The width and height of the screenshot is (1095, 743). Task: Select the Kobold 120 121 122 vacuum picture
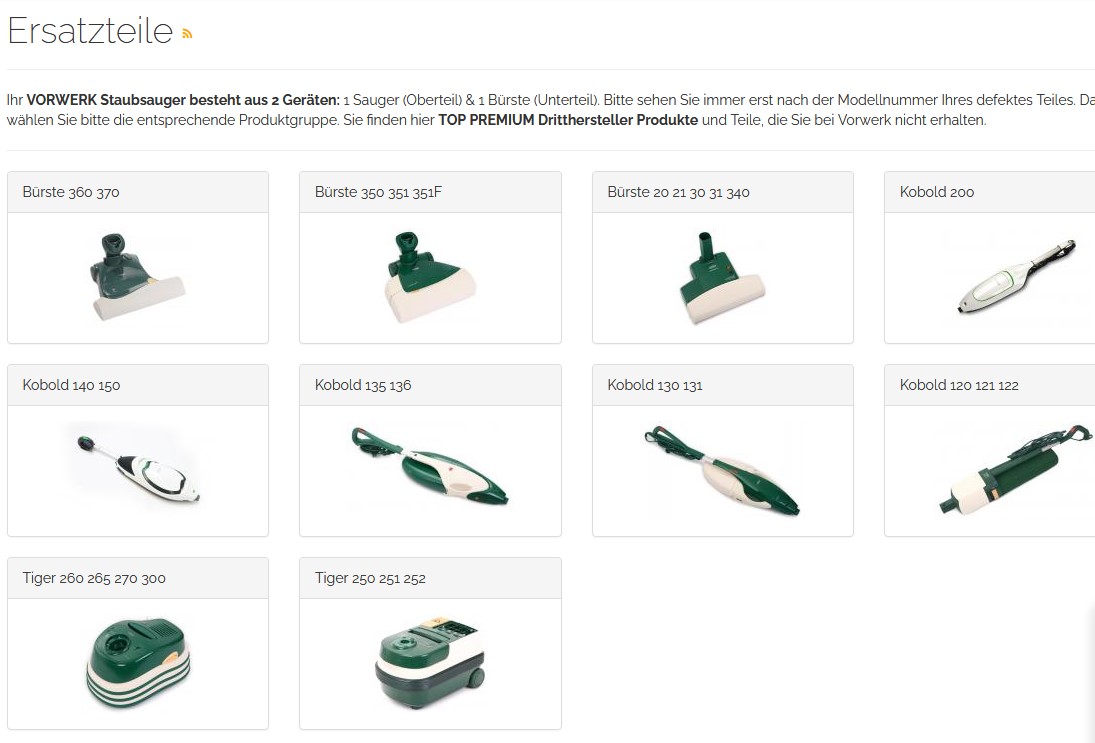(1015, 470)
